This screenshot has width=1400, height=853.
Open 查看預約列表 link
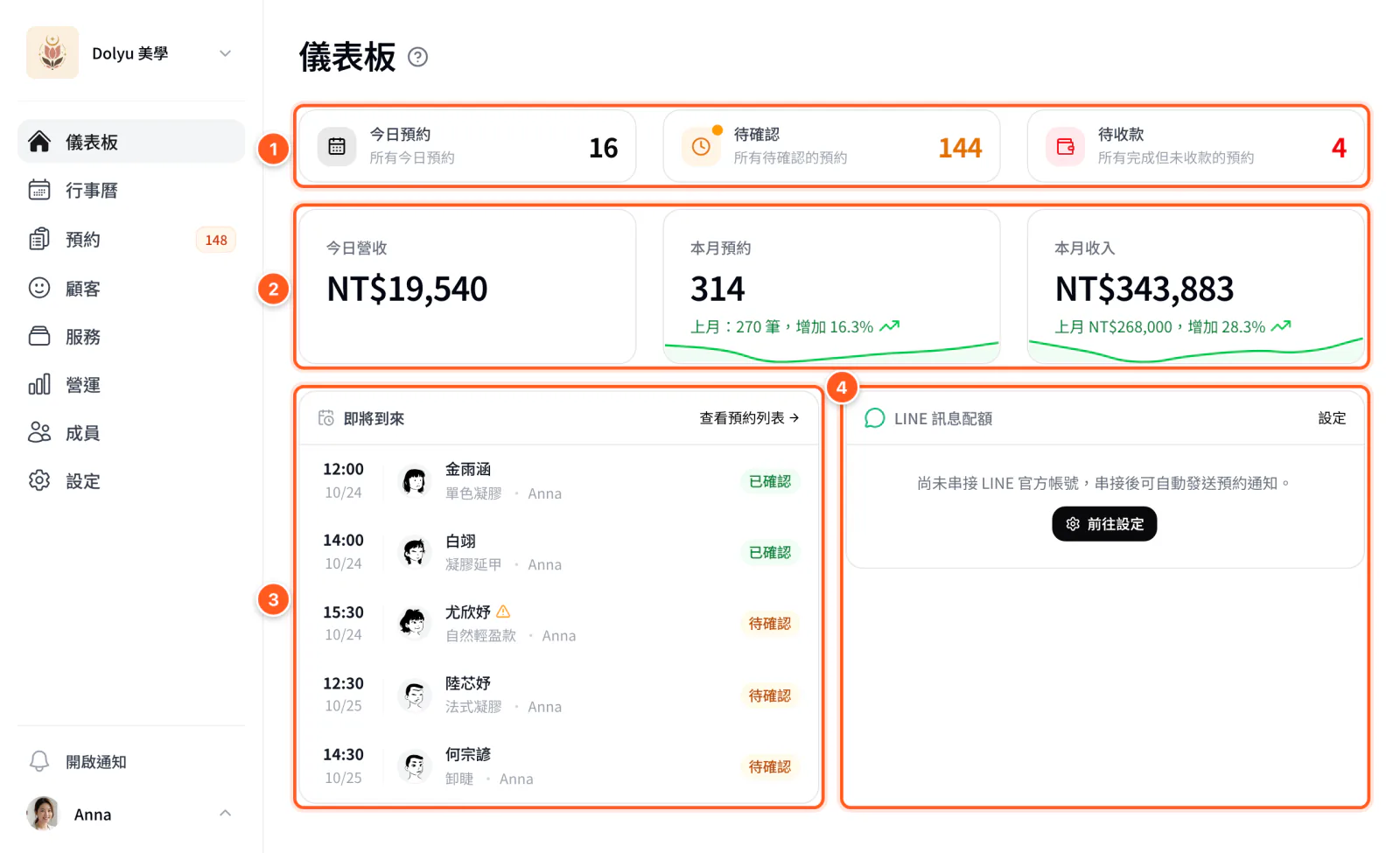point(749,418)
